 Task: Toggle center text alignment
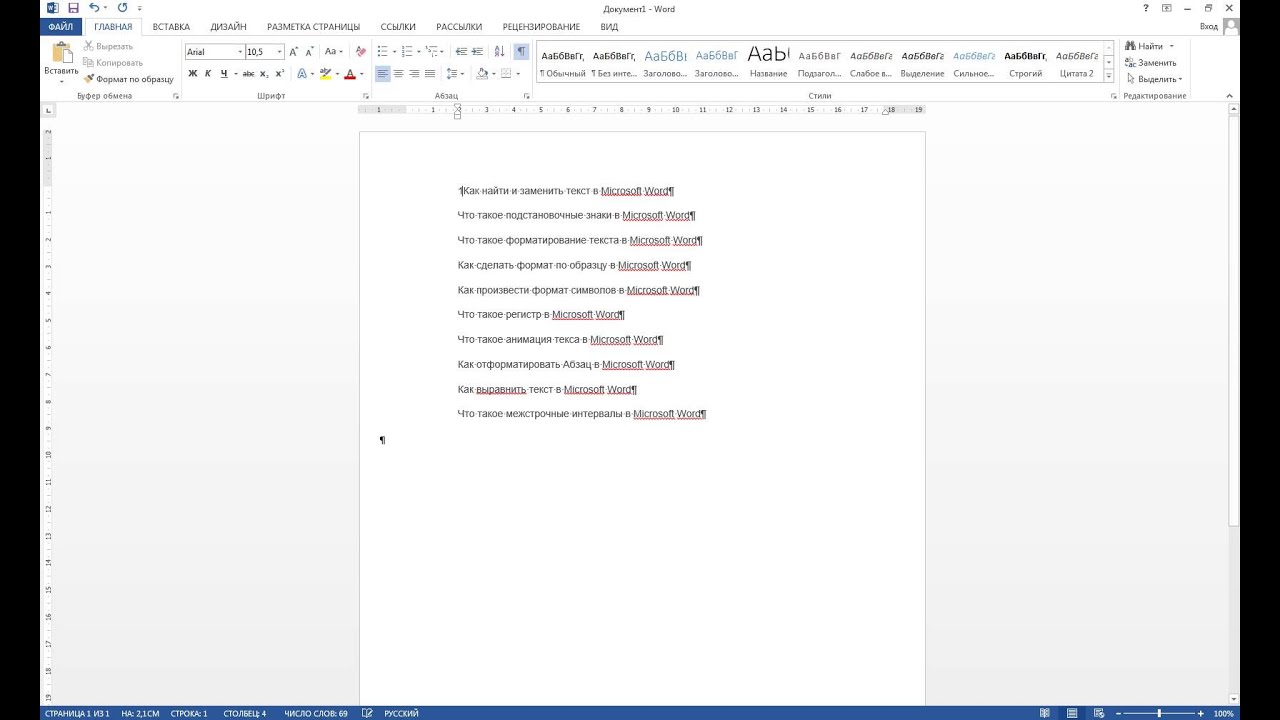point(399,74)
